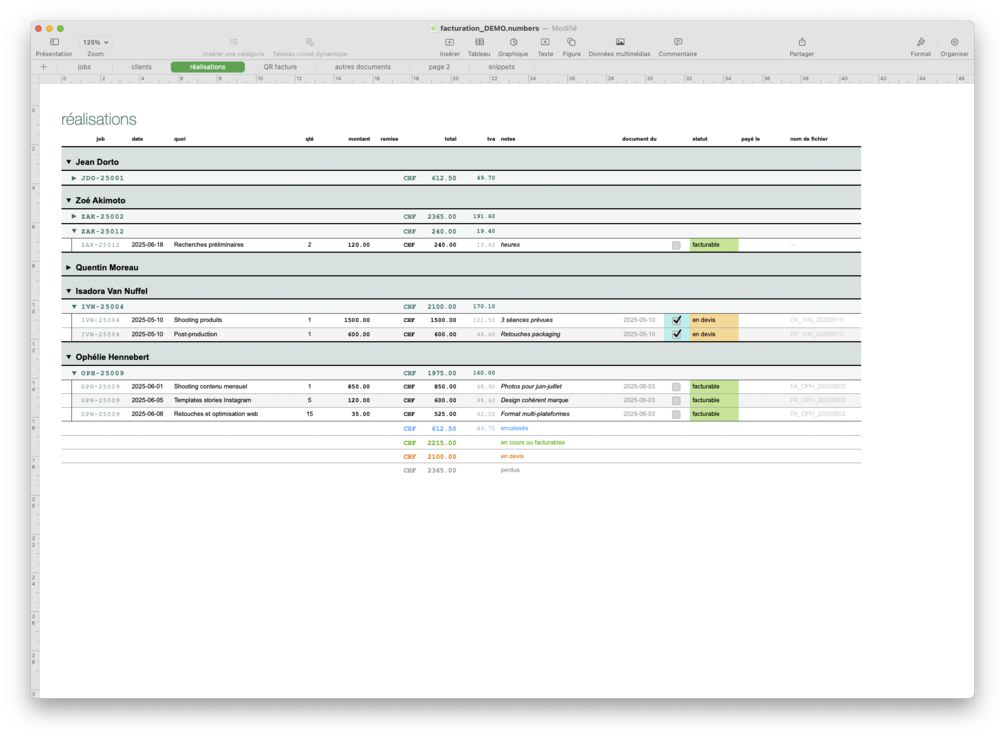Check the box for Recherches préliminaires
The height and width of the screenshot is (739, 1005).
click(676, 245)
